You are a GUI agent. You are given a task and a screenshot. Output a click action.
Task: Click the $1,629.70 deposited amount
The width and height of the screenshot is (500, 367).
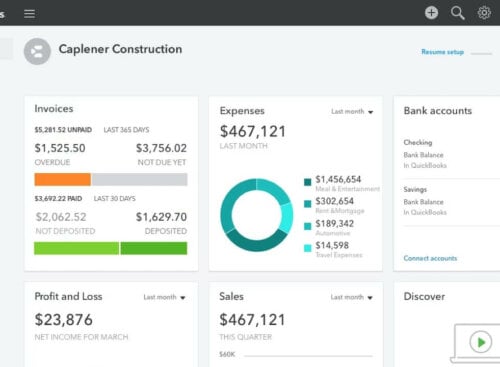(161, 217)
